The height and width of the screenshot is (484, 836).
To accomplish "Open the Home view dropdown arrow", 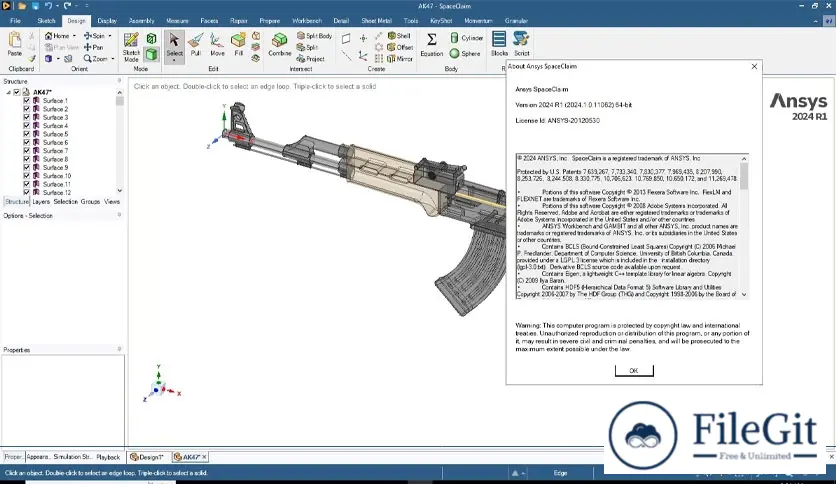I will pyautogui.click(x=74, y=36).
